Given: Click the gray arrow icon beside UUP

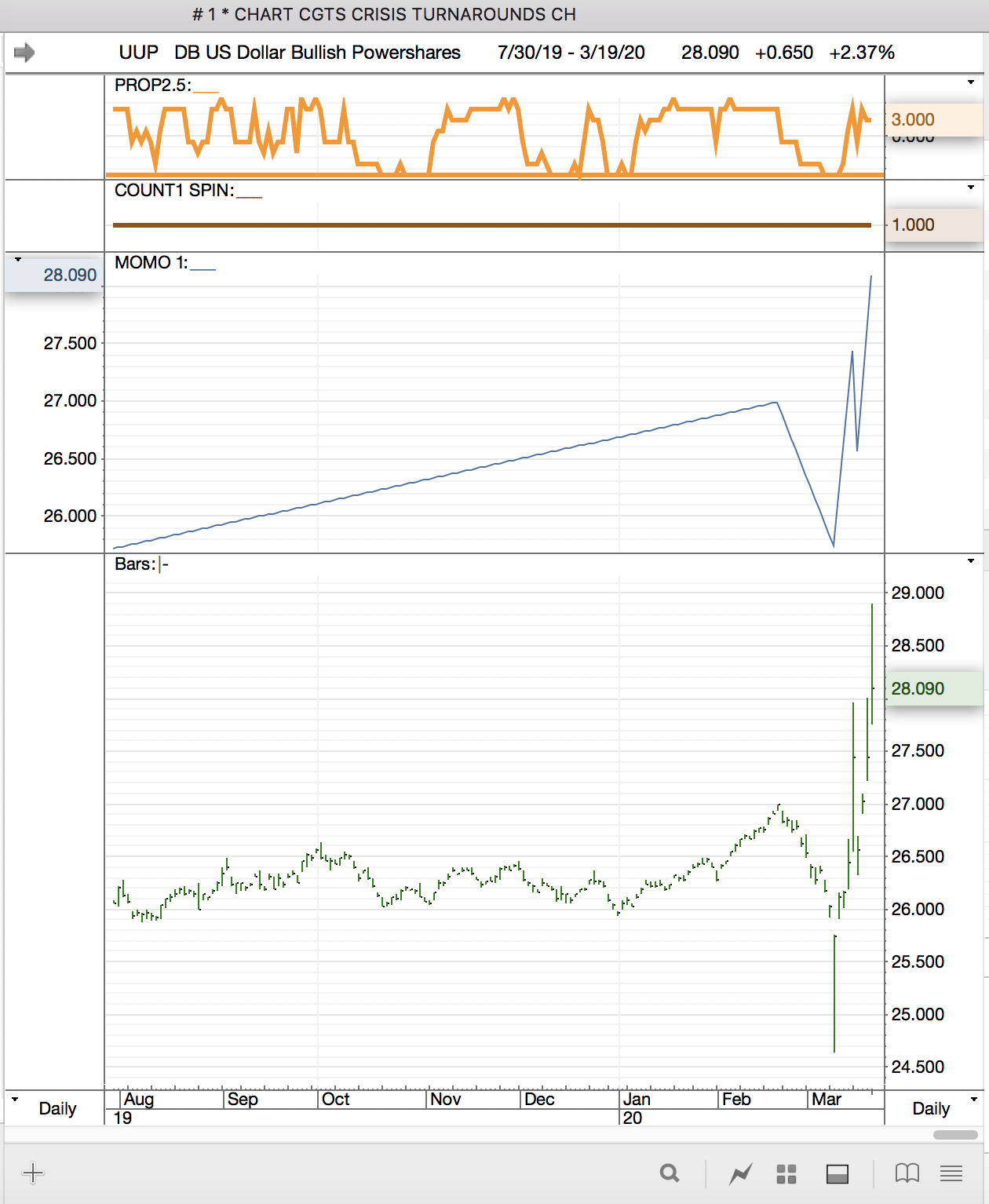Looking at the screenshot, I should click(x=24, y=53).
